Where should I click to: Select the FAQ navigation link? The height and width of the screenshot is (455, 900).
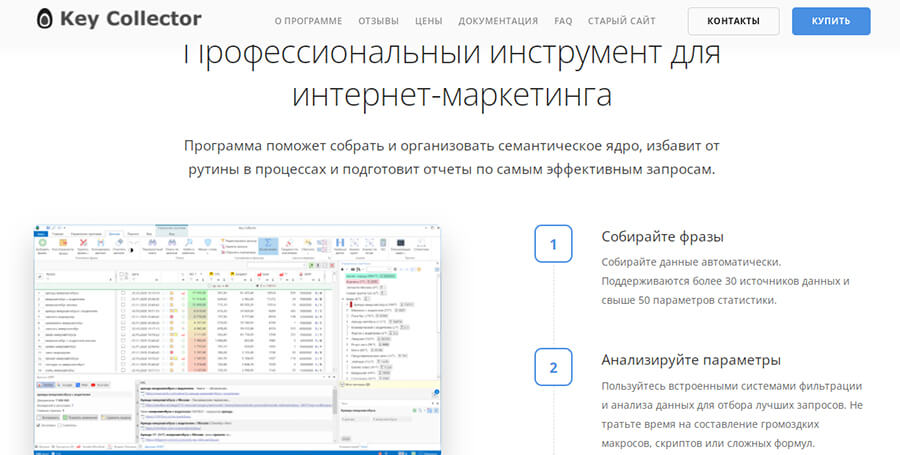pos(563,21)
